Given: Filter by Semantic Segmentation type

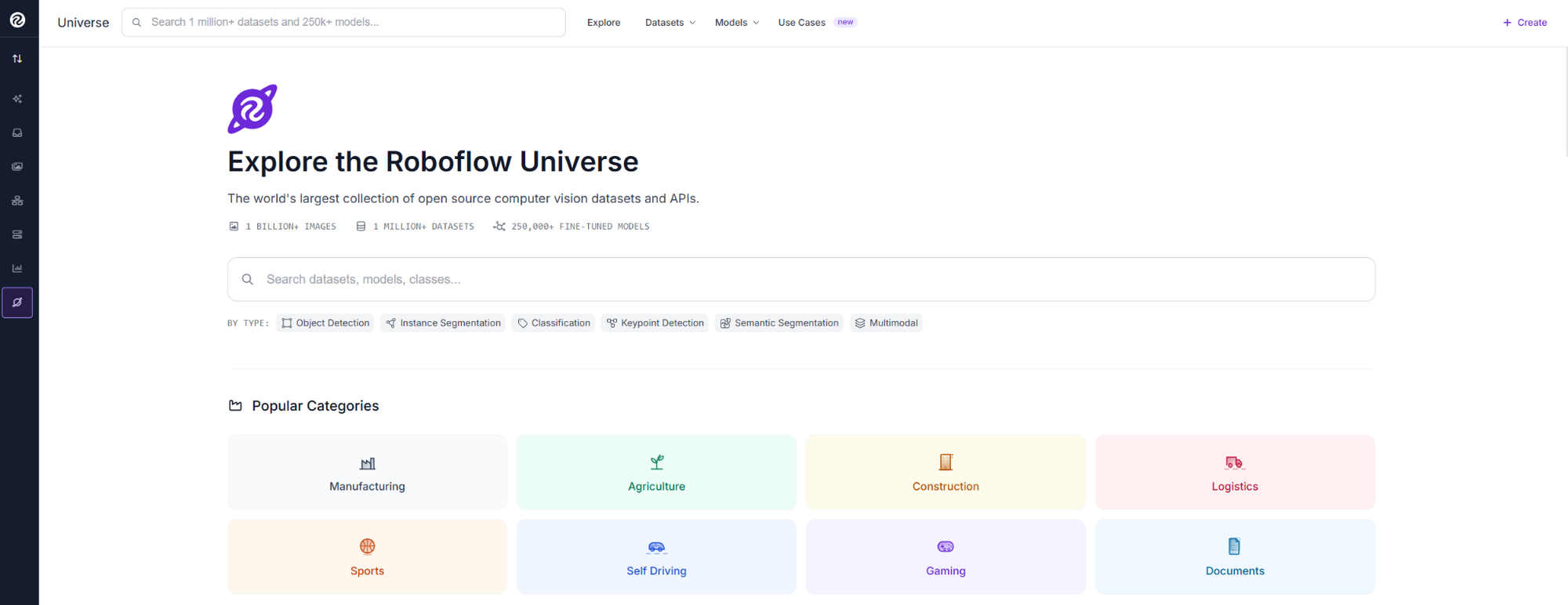Looking at the screenshot, I should click(x=779, y=323).
